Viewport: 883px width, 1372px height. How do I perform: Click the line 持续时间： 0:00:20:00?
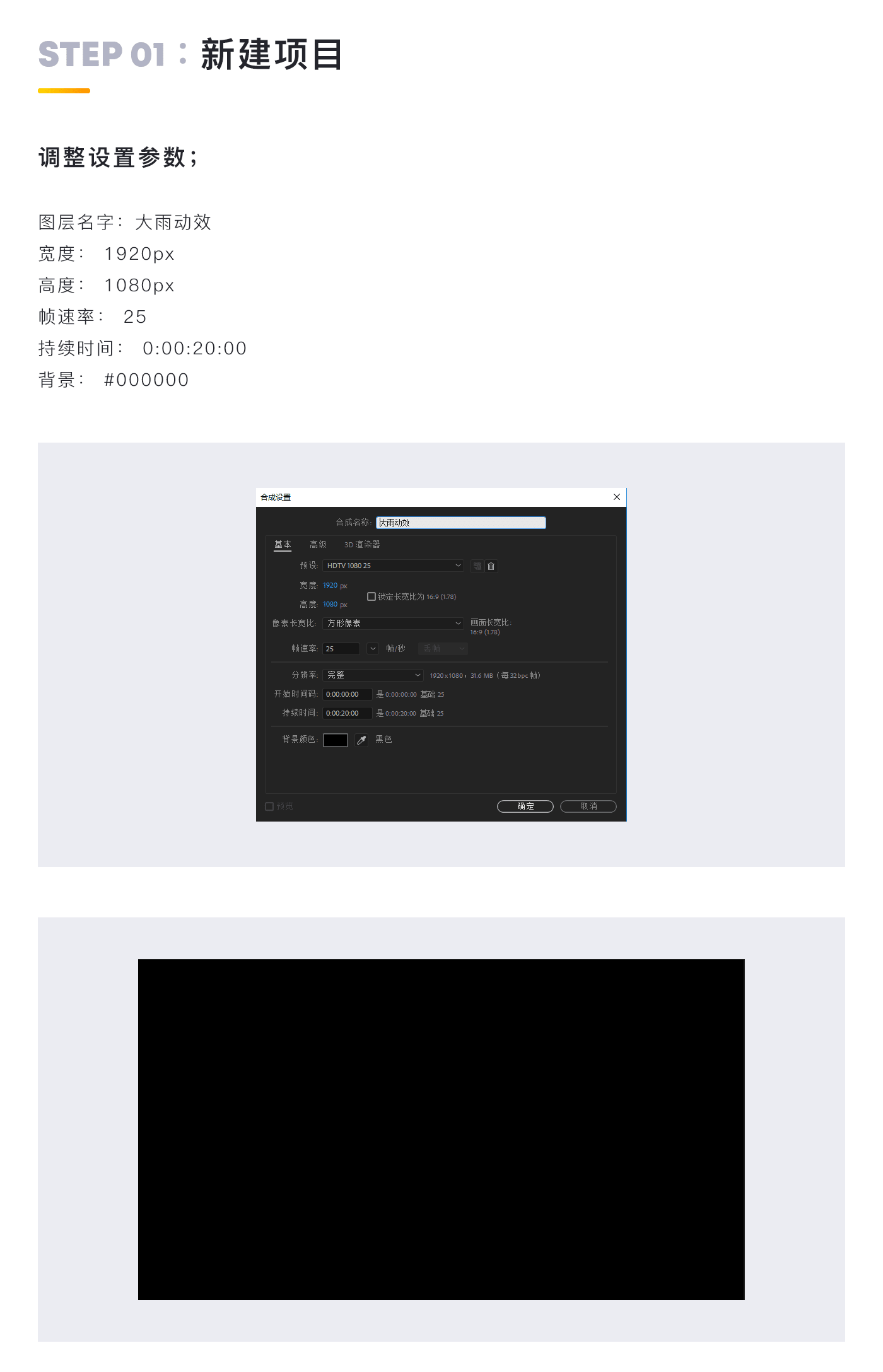143,348
